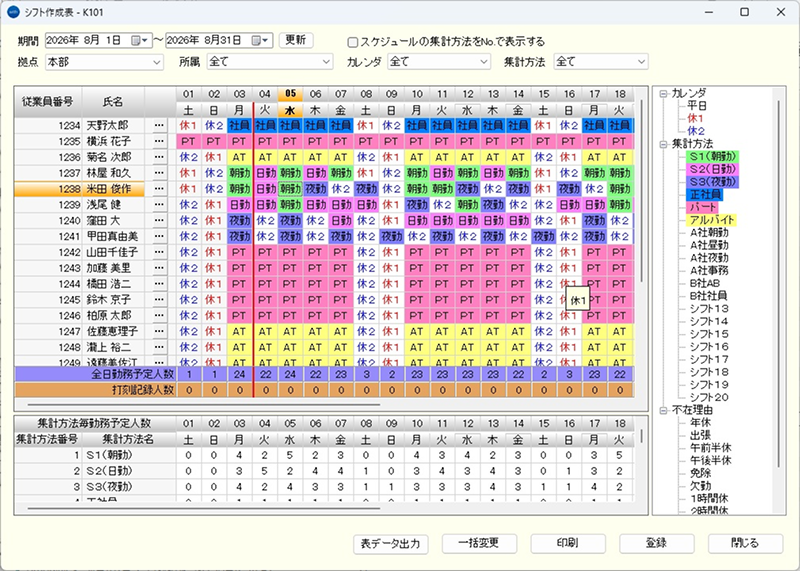
Task: Open details button for 山田千佳子 row
Action: [x=160, y=252]
